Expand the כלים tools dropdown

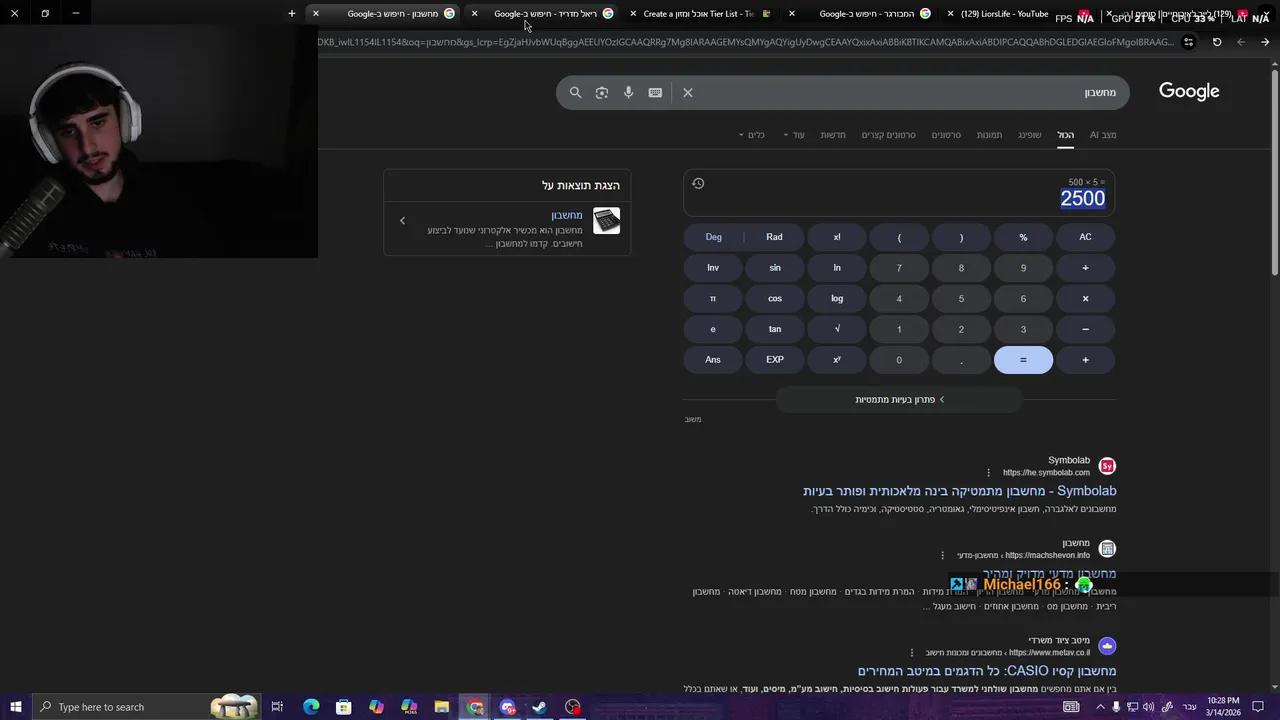pyautogui.click(x=751, y=135)
